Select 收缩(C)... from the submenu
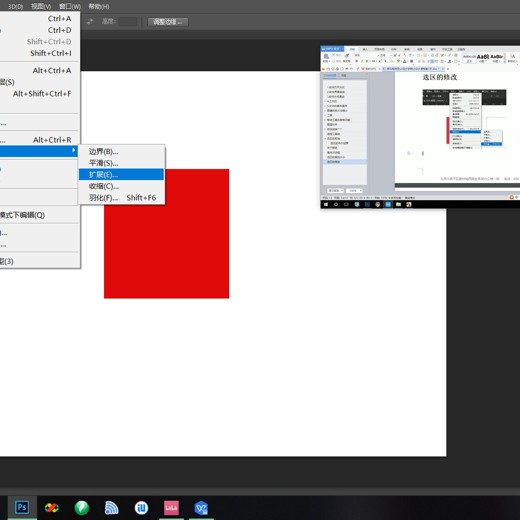 click(121, 186)
